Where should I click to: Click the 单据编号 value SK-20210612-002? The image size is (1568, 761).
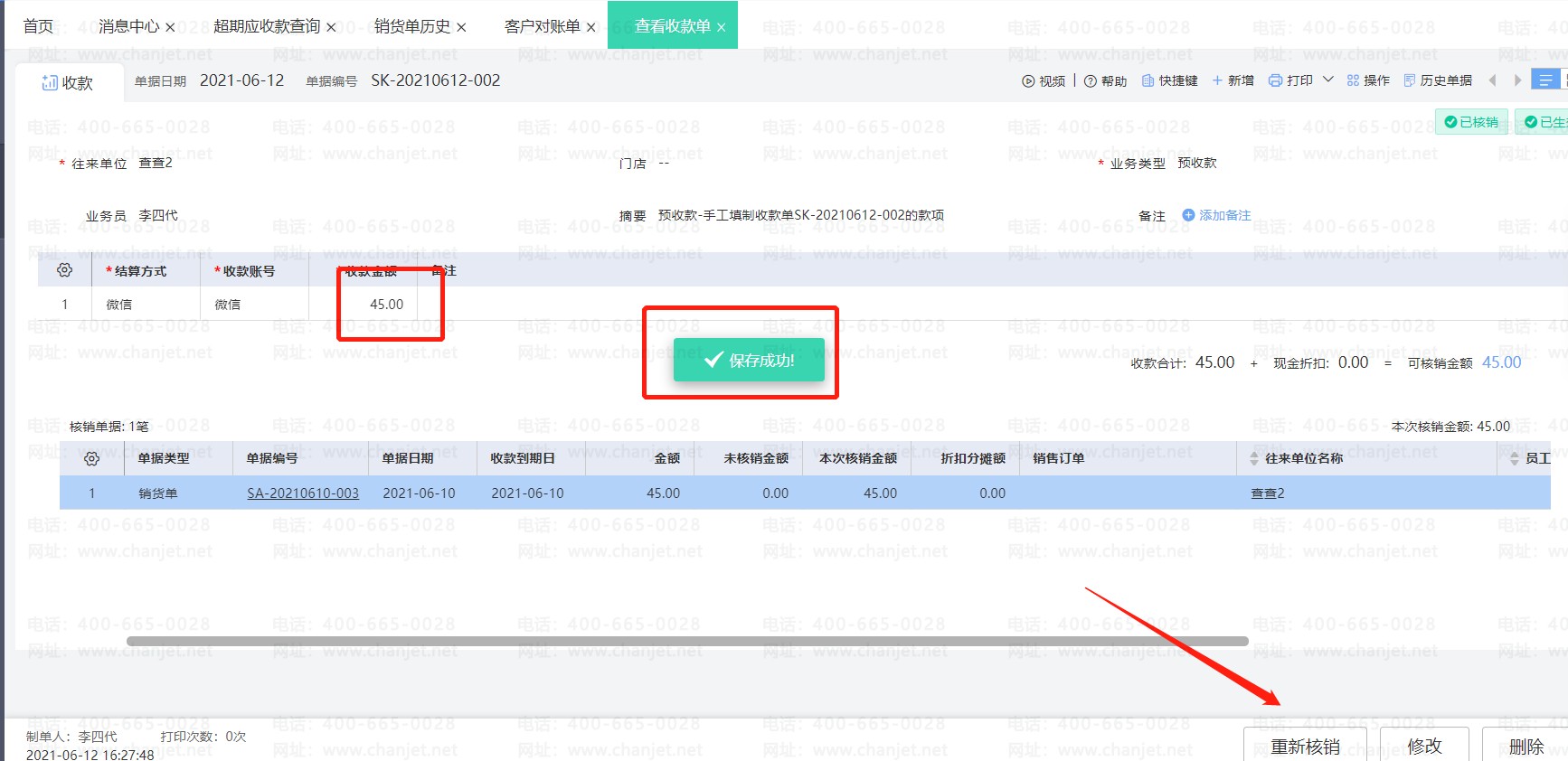[x=435, y=80]
